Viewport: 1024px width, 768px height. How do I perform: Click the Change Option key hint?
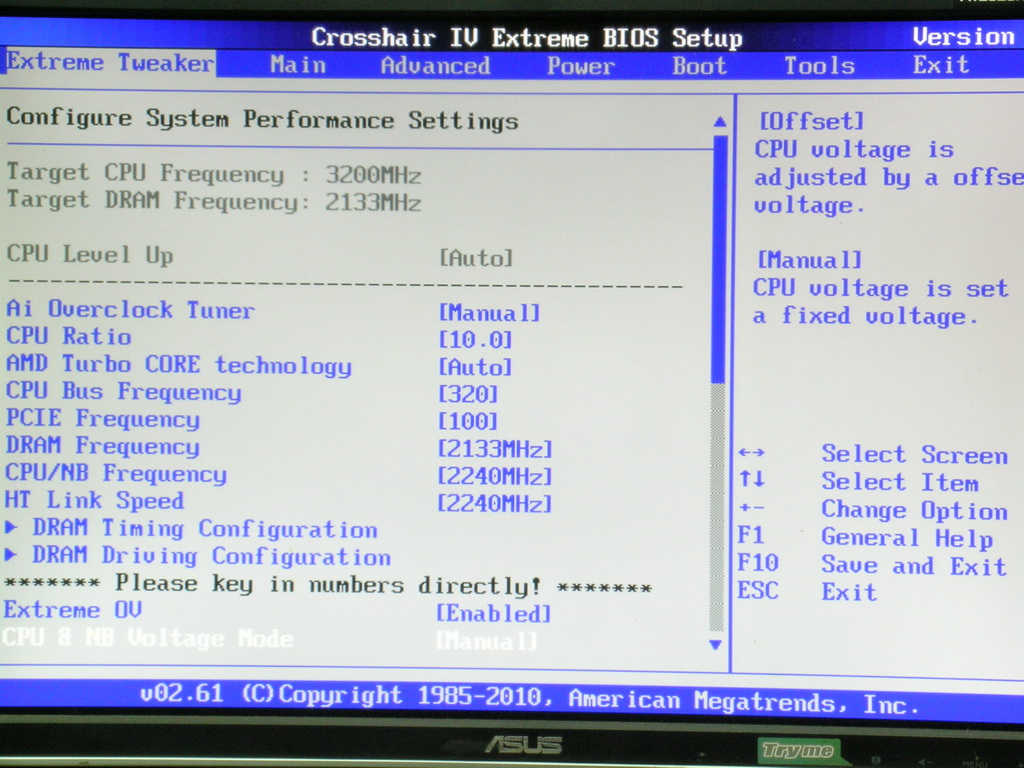point(873,509)
